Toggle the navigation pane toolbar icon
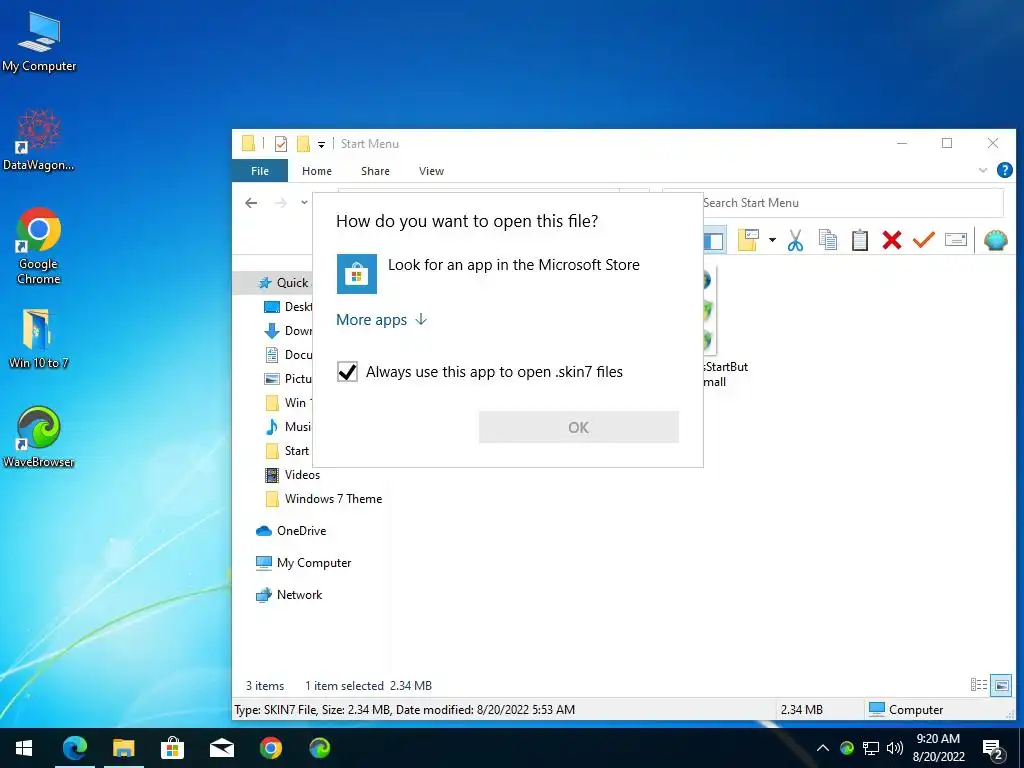 [x=714, y=241]
